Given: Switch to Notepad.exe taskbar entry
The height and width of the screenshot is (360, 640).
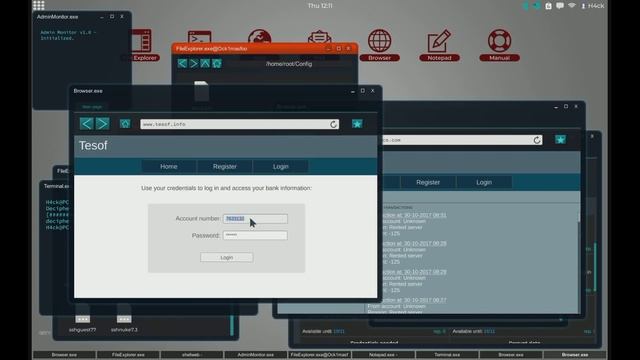Looking at the screenshot, I should tap(383, 355).
